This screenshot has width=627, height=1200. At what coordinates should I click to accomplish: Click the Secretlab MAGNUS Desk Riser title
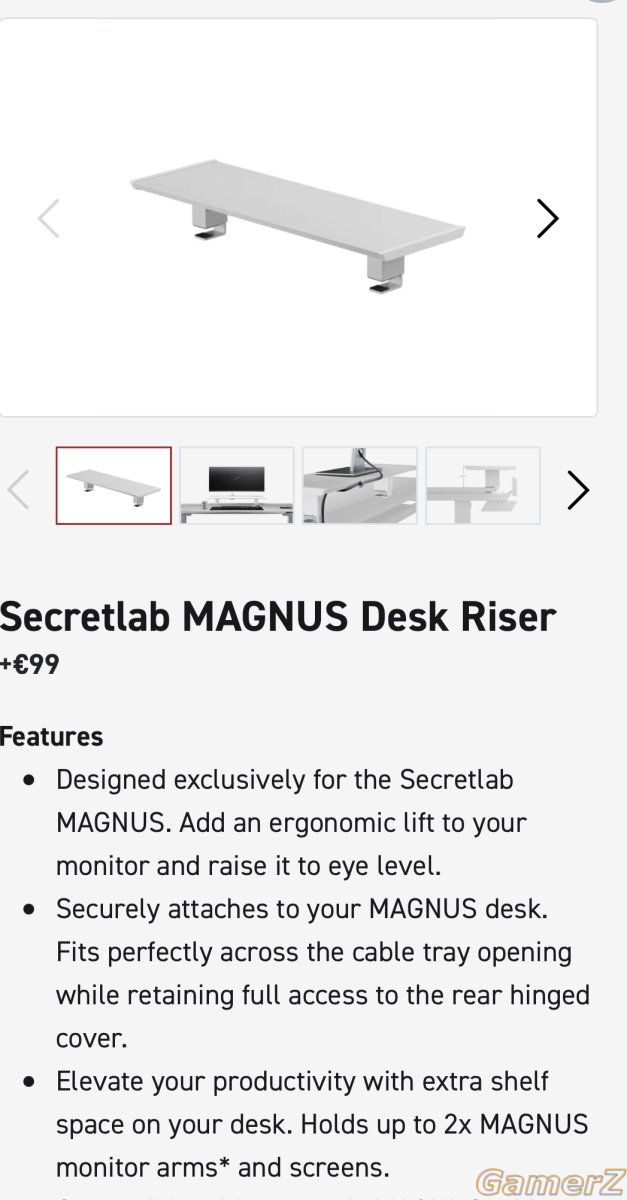pos(277,617)
